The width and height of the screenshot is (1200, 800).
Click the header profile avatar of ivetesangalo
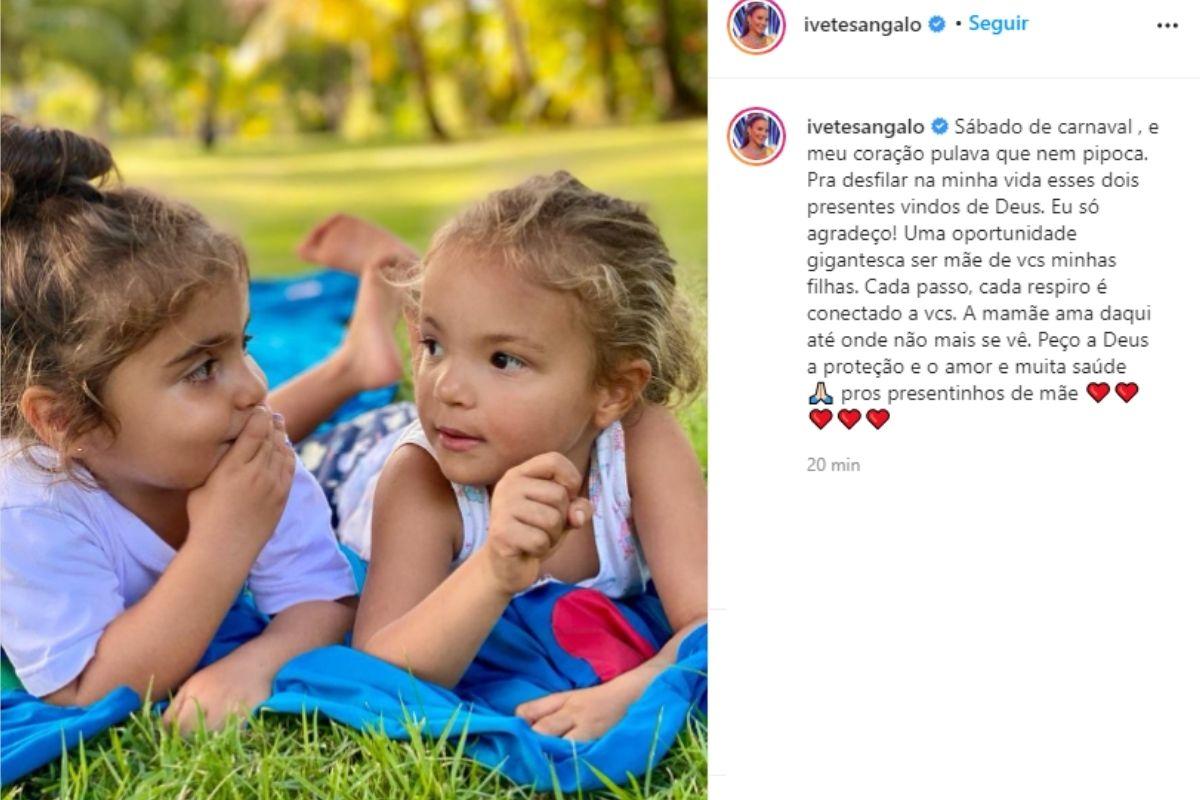756,26
